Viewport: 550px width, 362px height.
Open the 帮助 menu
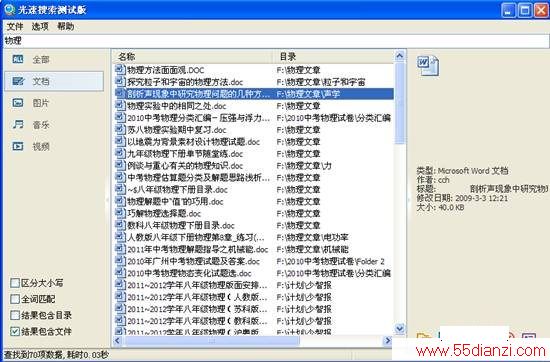[66, 26]
